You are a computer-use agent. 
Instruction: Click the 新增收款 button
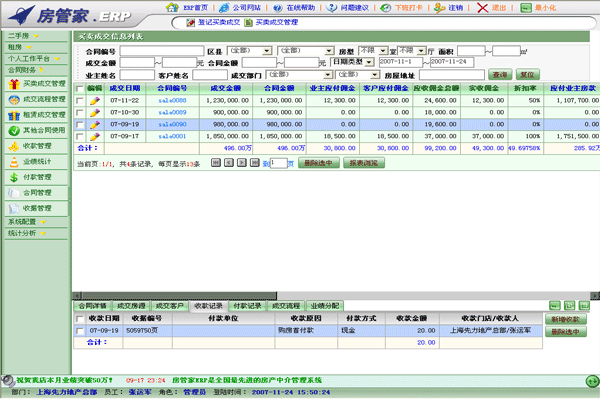[x=565, y=318]
